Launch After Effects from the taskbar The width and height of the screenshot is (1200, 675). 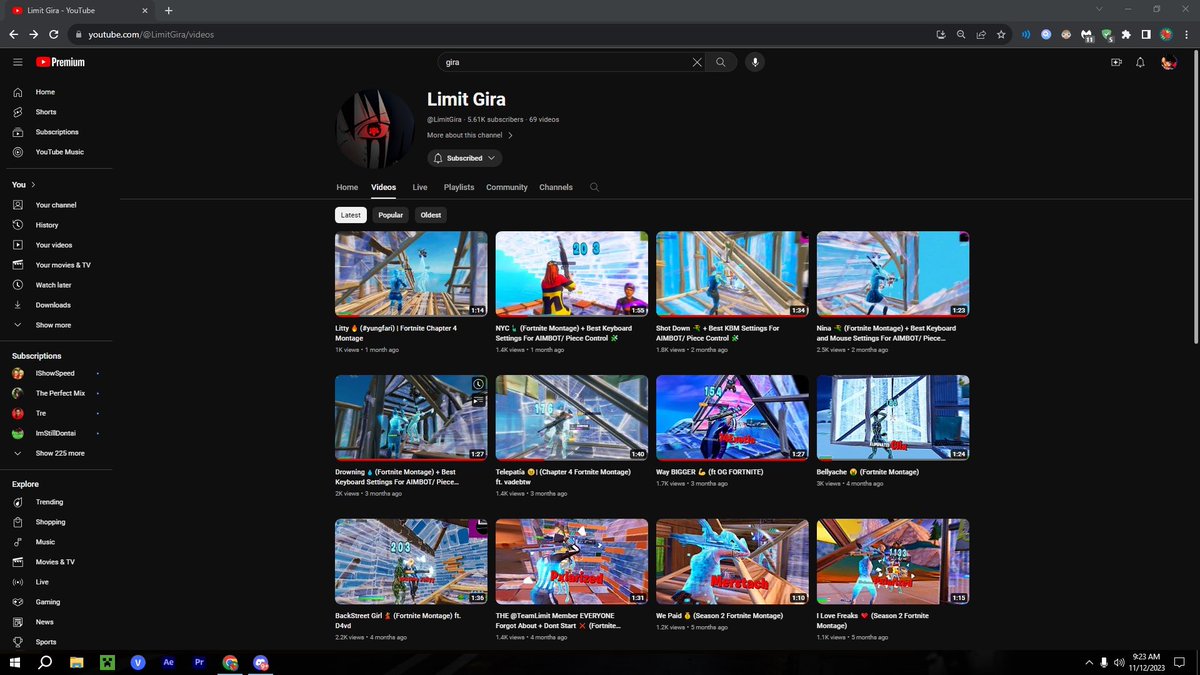[x=168, y=662]
